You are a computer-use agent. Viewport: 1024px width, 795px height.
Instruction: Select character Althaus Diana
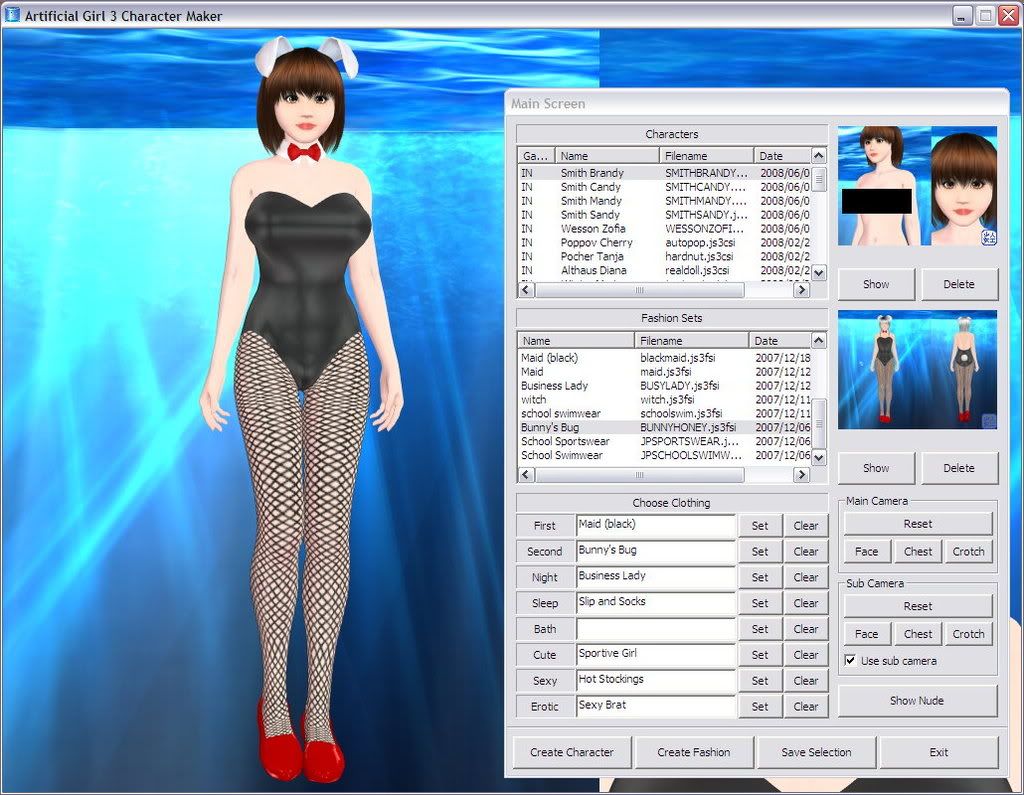(x=665, y=270)
